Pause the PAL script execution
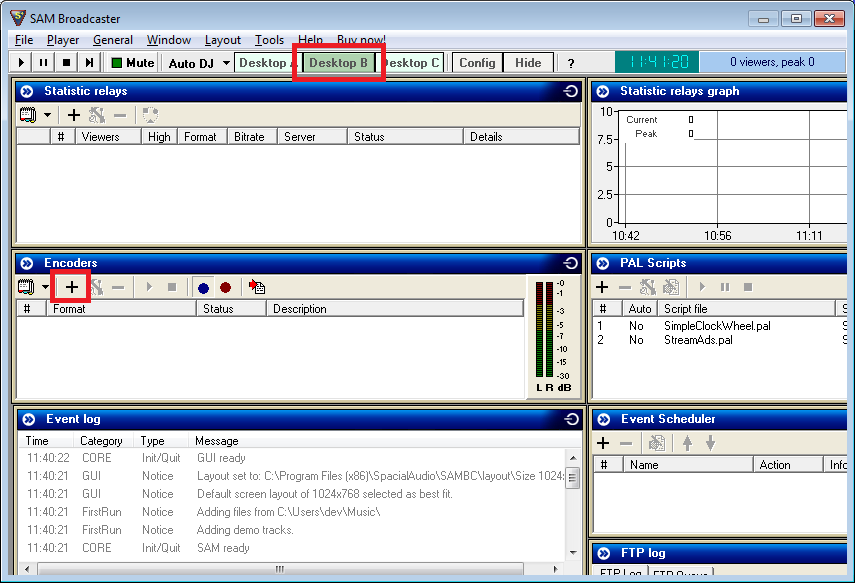The image size is (855, 583). click(x=727, y=287)
